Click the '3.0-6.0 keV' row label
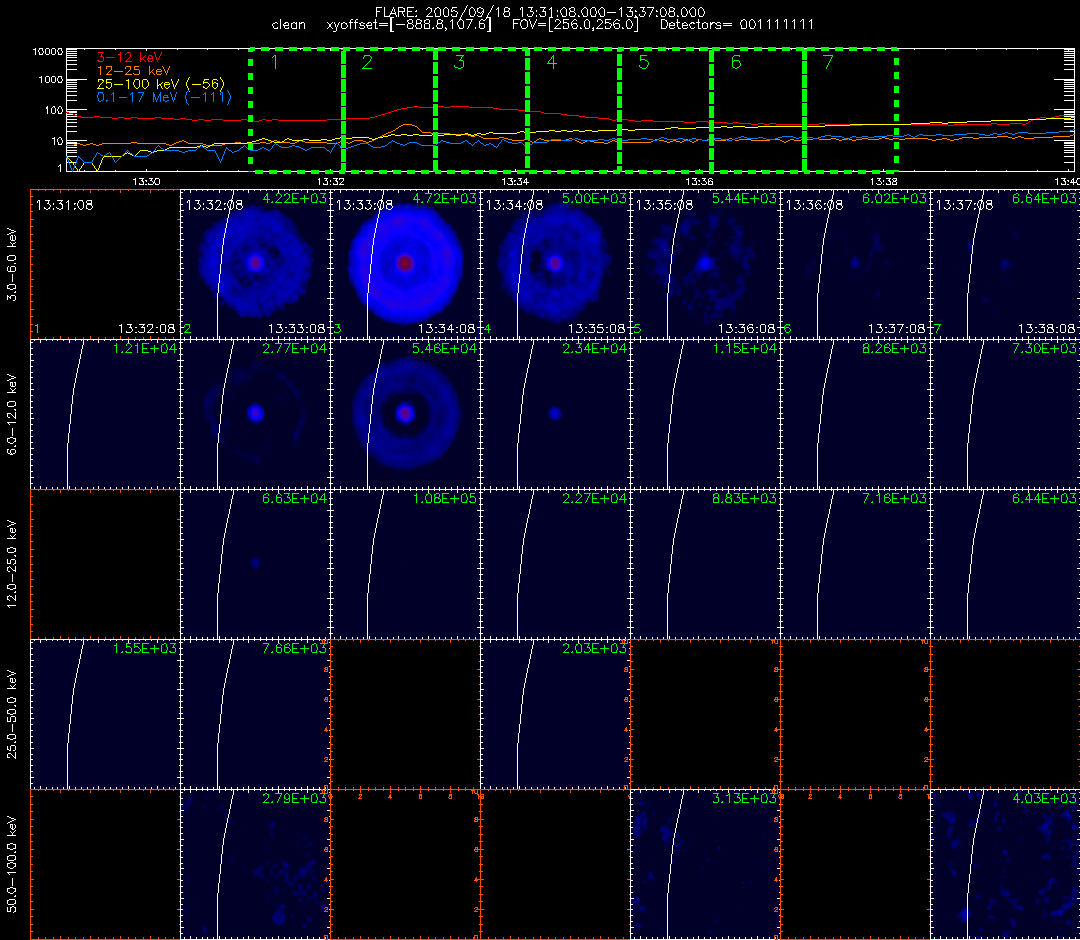Viewport: 1080px width, 940px height. 12,265
